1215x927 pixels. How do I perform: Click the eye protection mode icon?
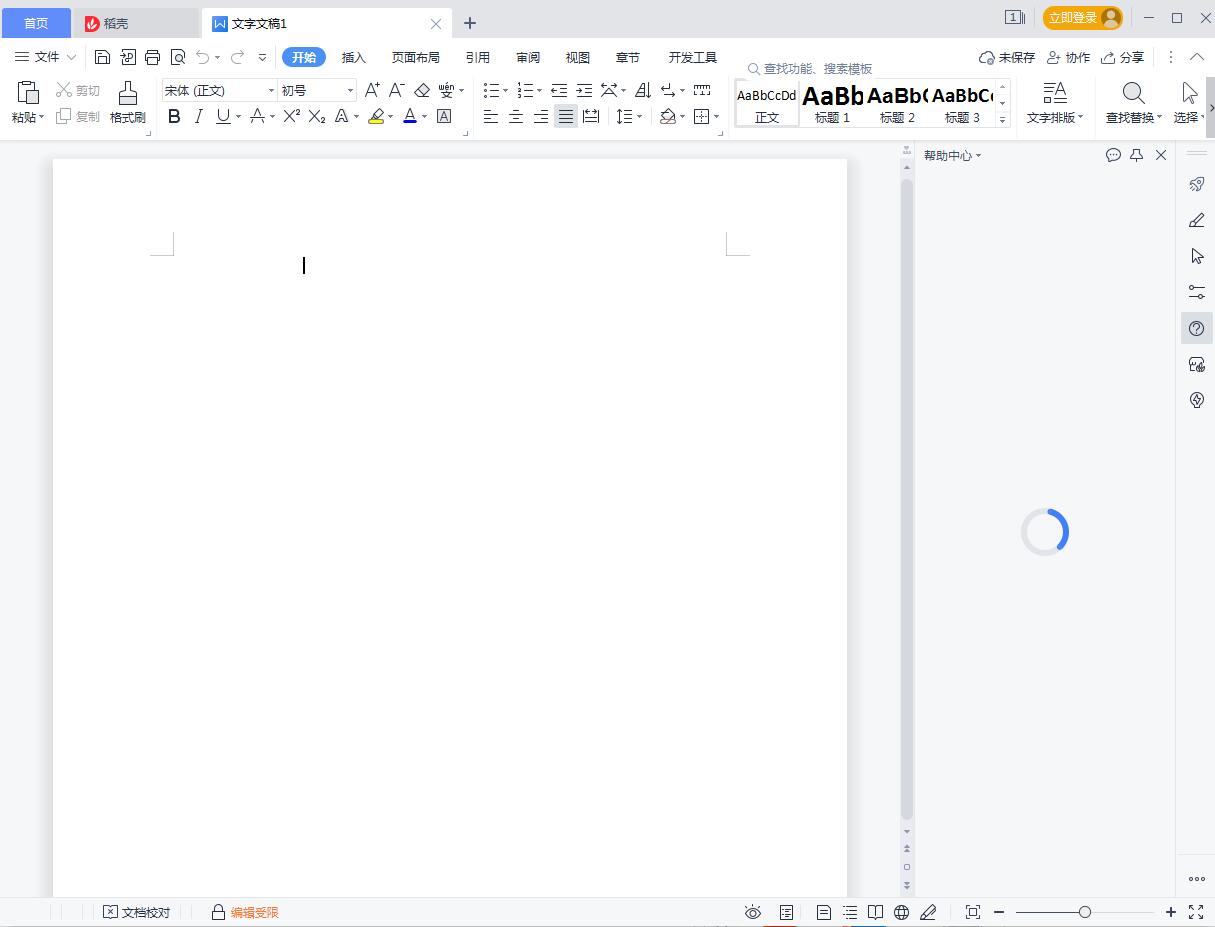(x=753, y=912)
